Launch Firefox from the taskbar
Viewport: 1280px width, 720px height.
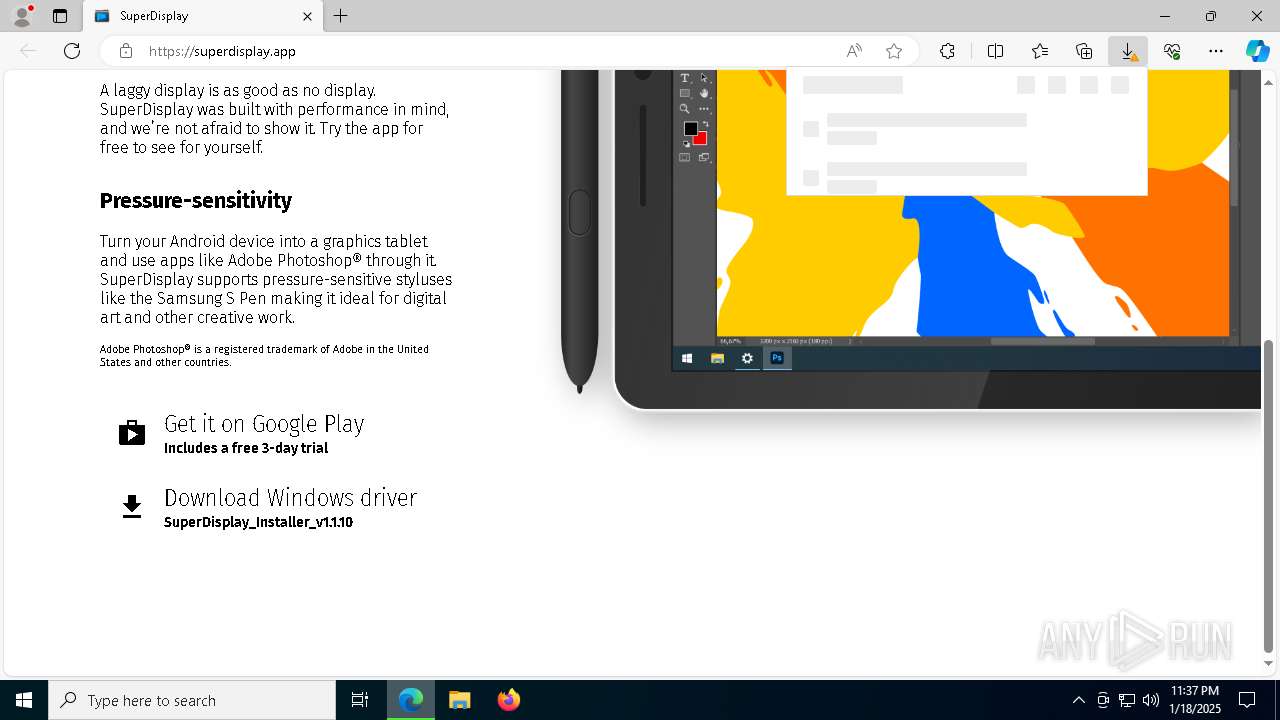point(508,700)
